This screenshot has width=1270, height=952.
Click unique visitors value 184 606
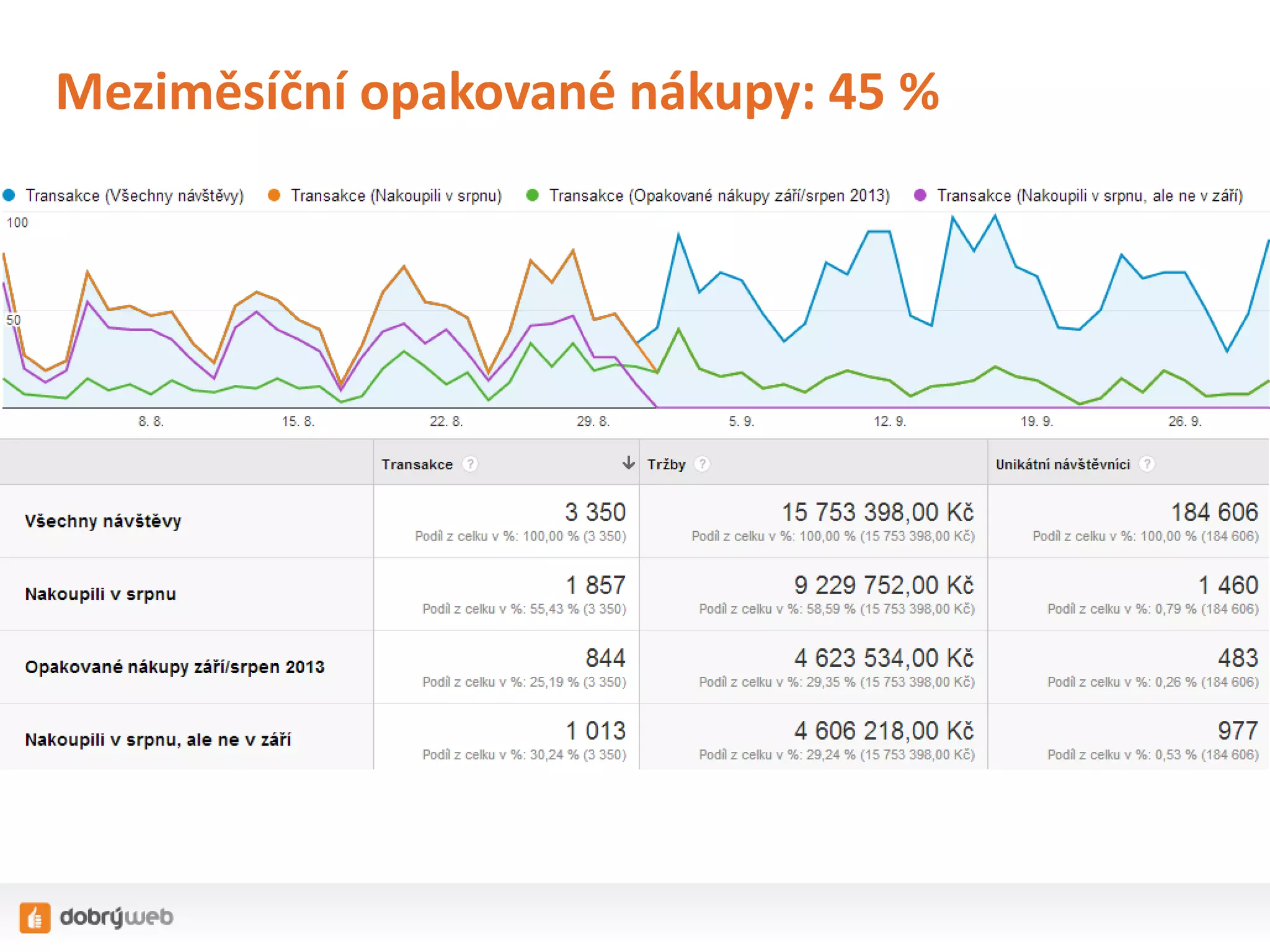(x=1214, y=513)
